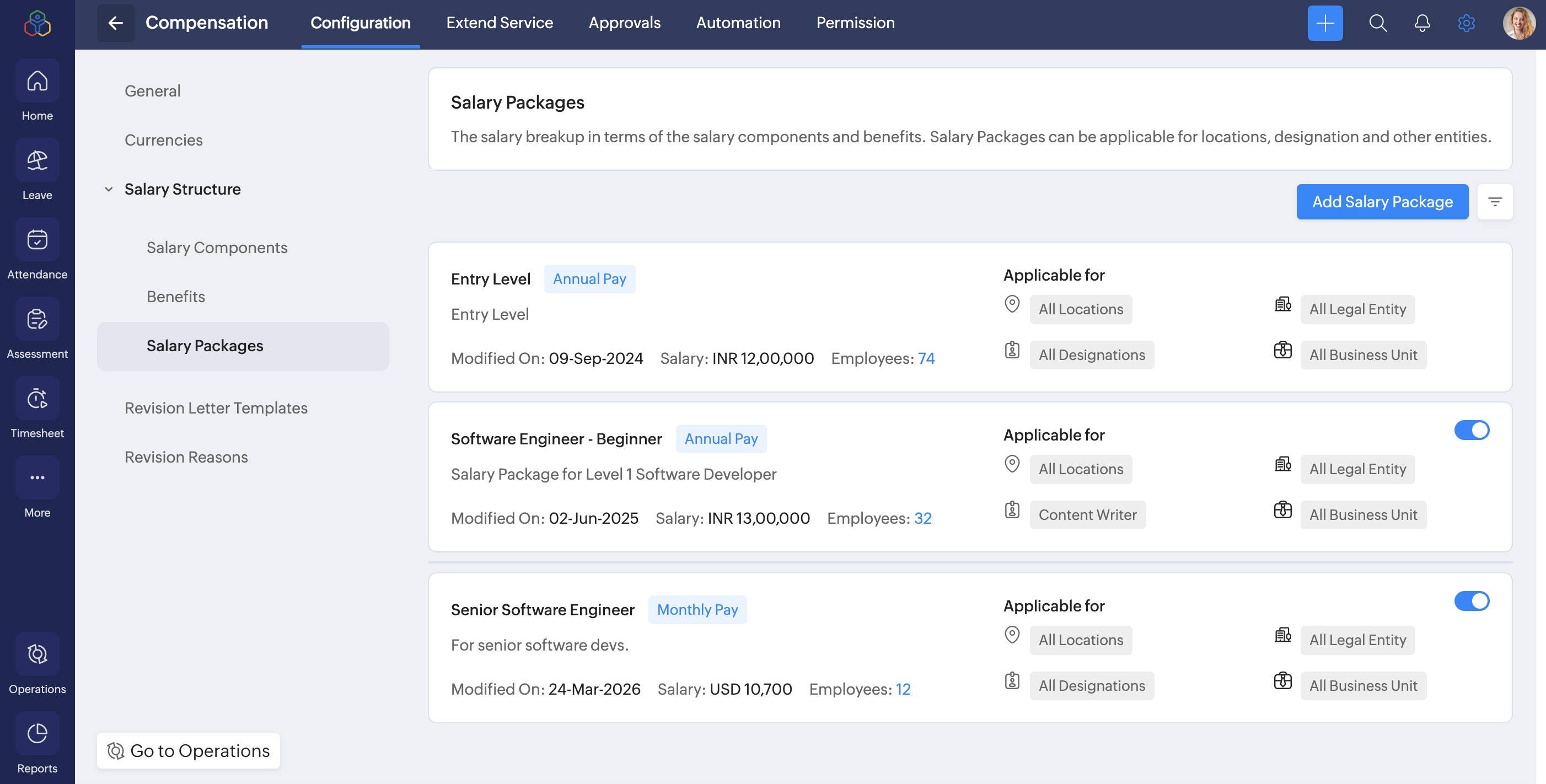
Task: Open search with magnifier icon
Action: coord(1377,23)
